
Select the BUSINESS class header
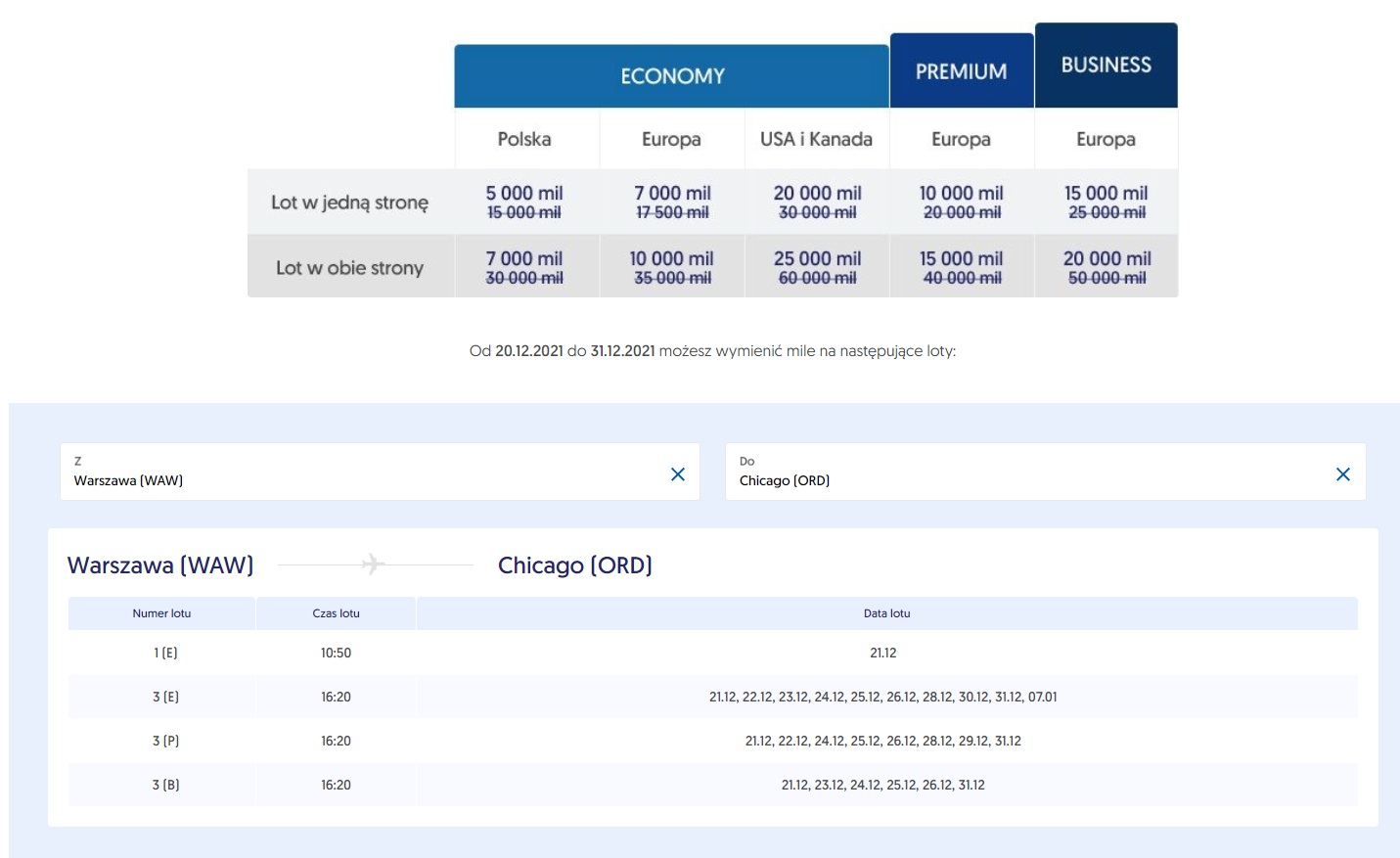tap(1106, 66)
